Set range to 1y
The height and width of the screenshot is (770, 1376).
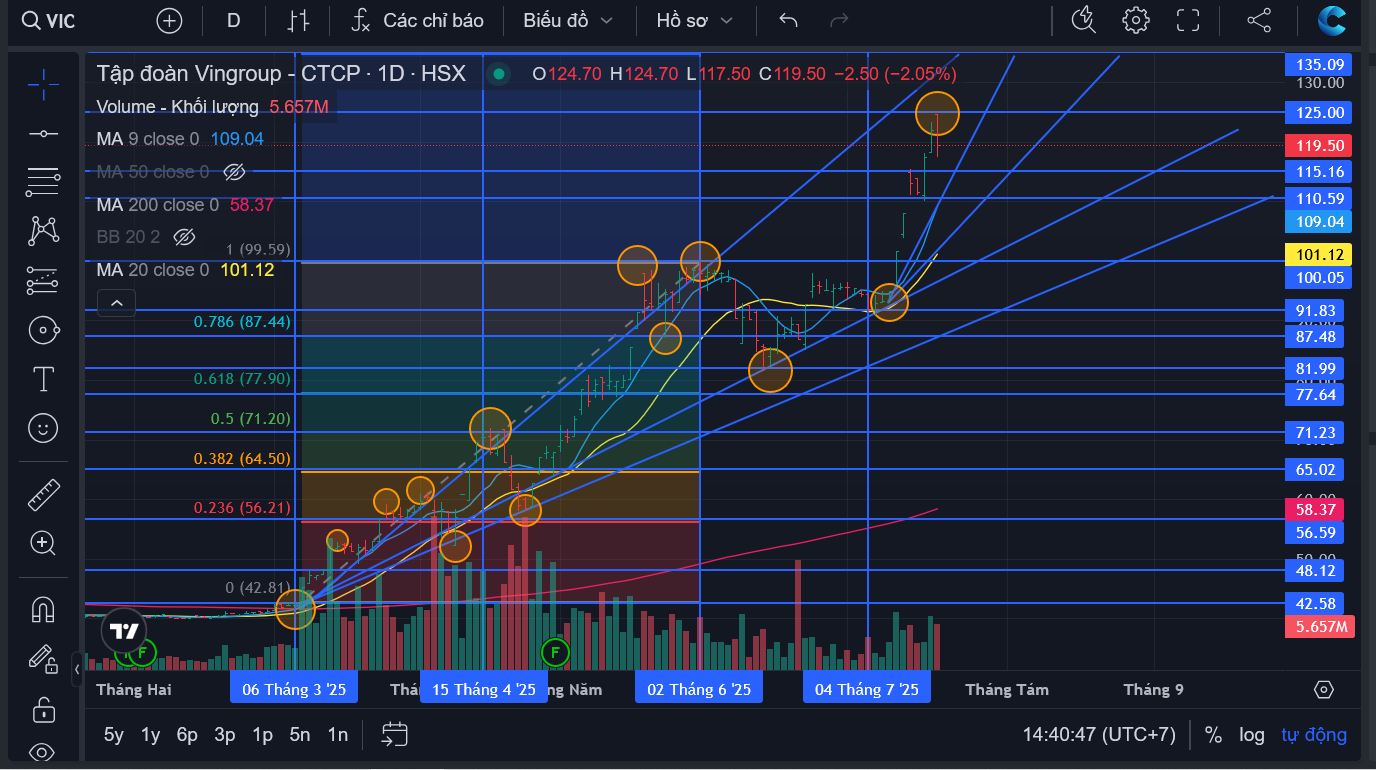click(x=151, y=735)
